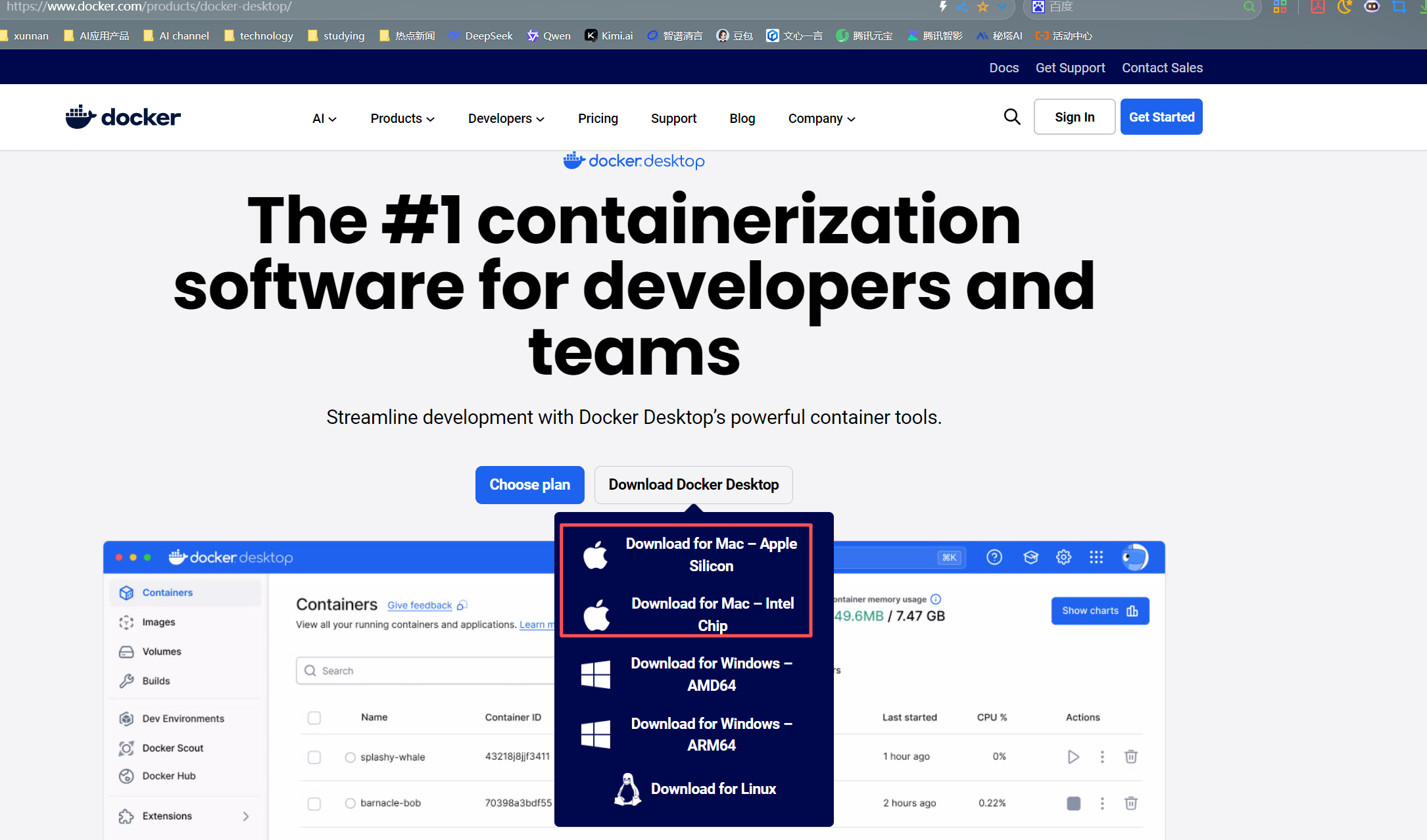Click the Sign In button
Screen dimensions: 1427x840
tap(1075, 117)
